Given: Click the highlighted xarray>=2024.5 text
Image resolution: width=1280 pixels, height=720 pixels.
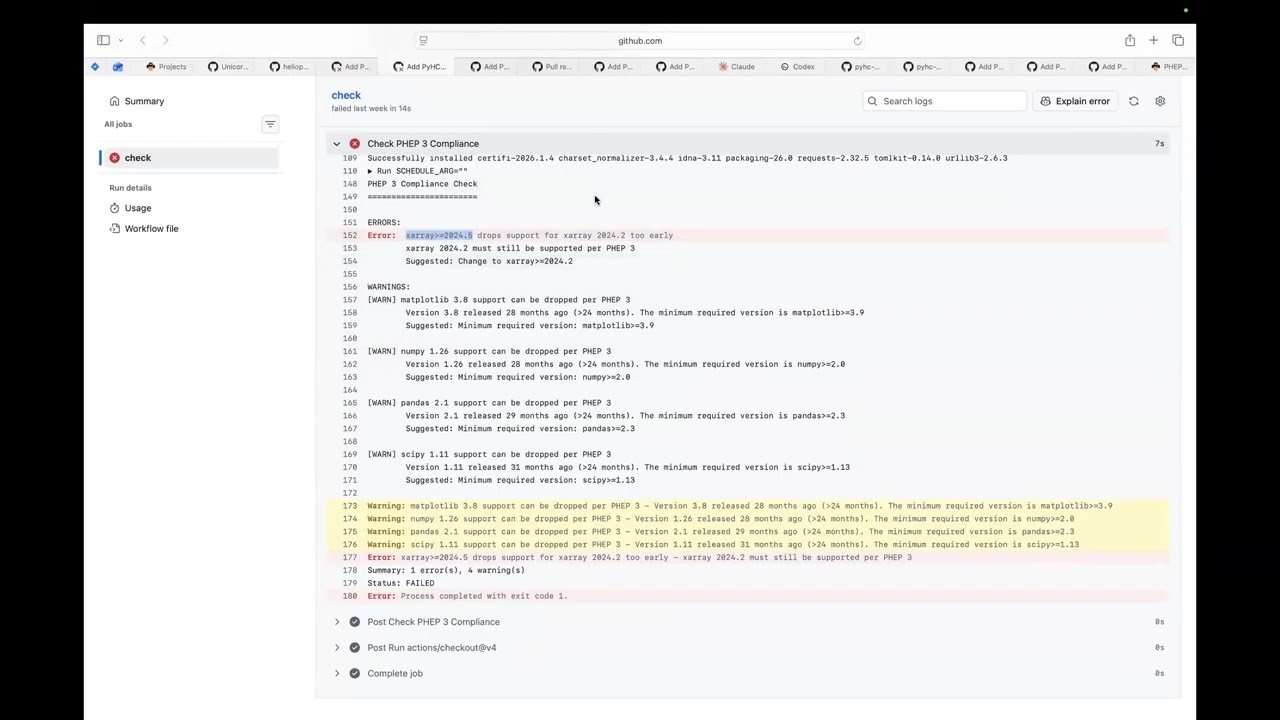Looking at the screenshot, I should (x=439, y=236).
